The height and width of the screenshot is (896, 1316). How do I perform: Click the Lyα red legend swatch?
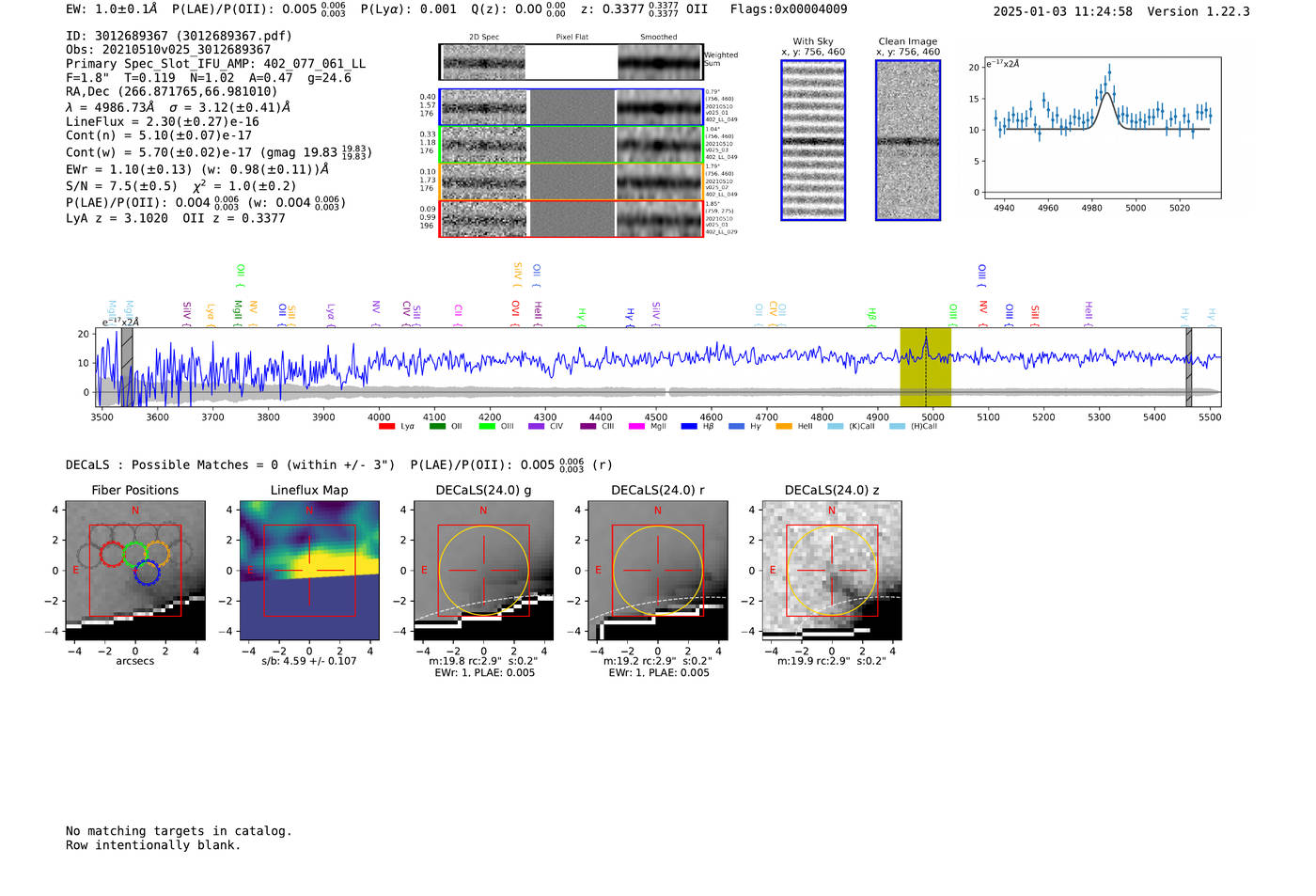(x=386, y=426)
